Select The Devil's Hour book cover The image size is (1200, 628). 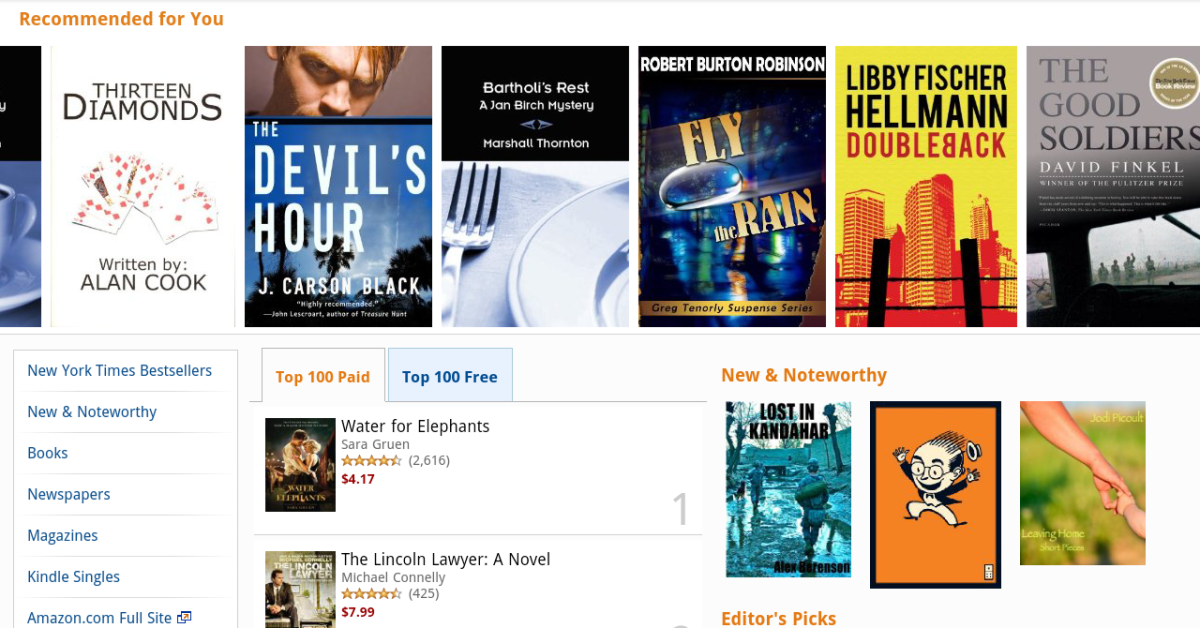click(x=339, y=187)
